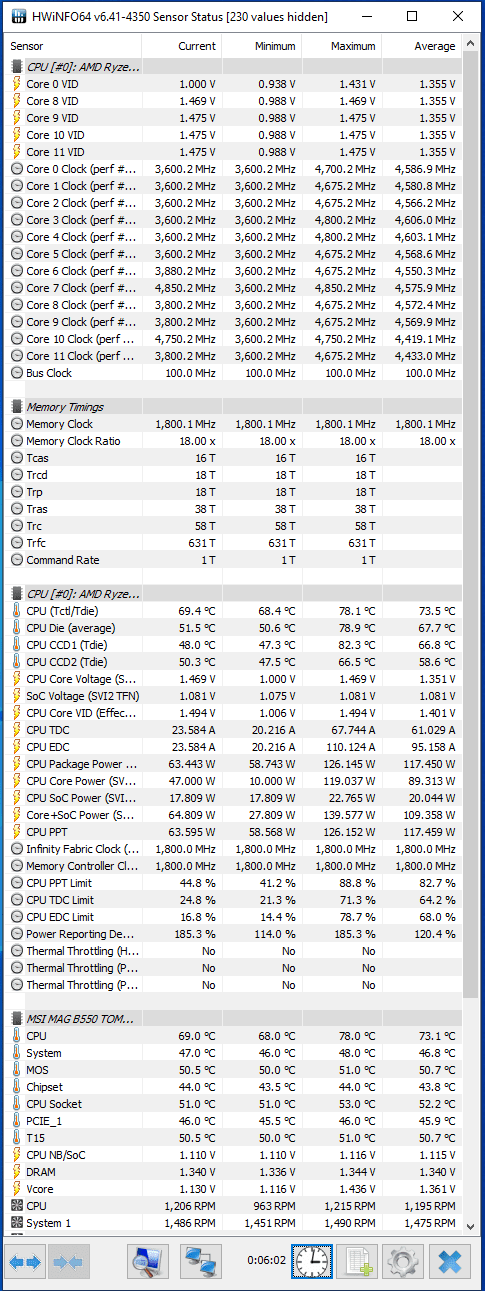Click the scroll down arrow of scrollbar
Image resolution: width=485 pixels, height=1291 pixels.
pyautogui.click(x=471, y=1225)
